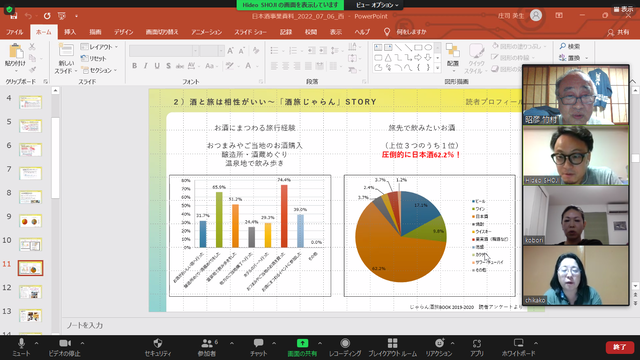
Task: Select slide 12 thumbnail
Action: 30,292
